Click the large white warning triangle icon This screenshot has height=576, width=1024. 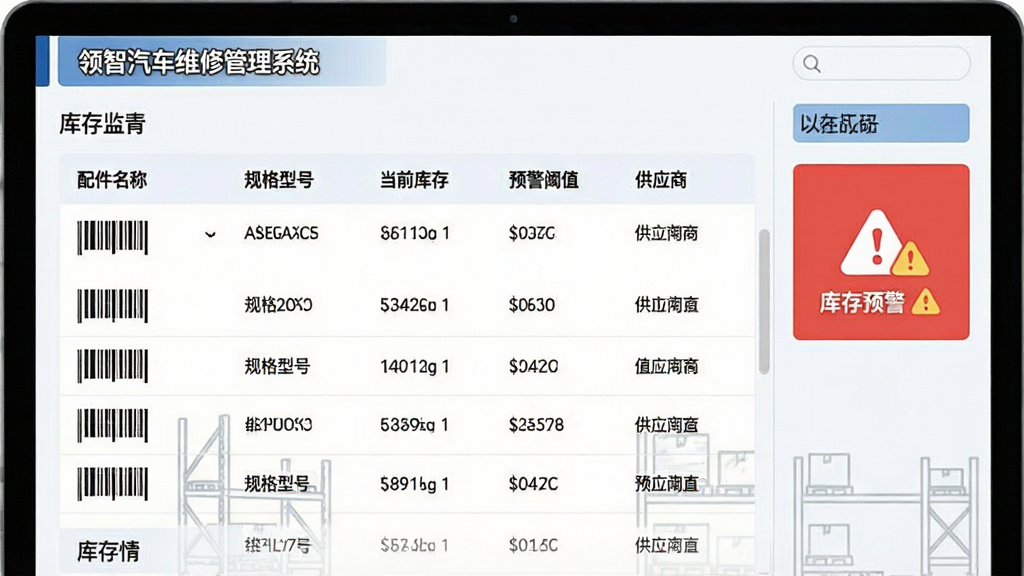tap(875, 242)
